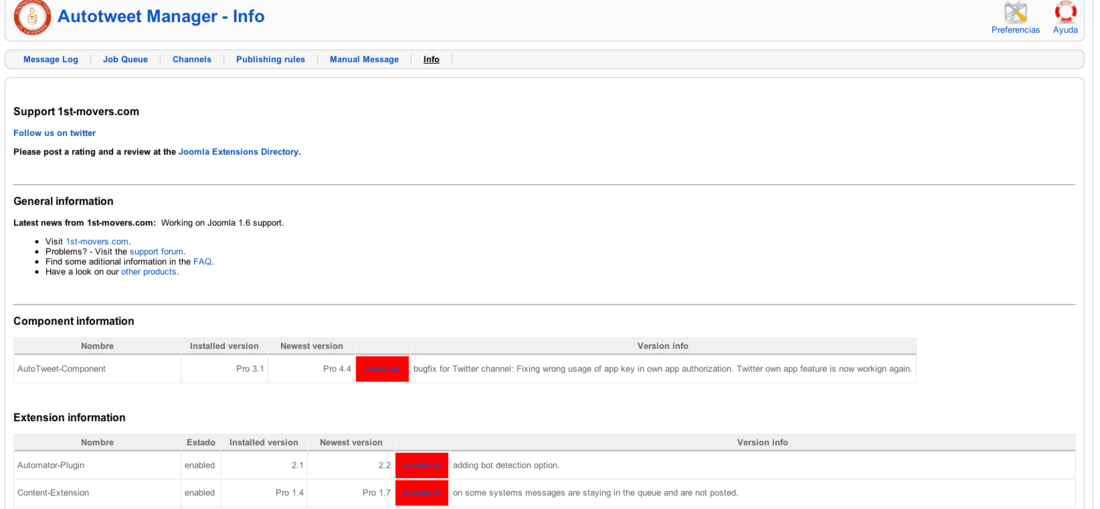Click the Autotweet thumbs-up logo
The width and height of the screenshot is (1100, 509).
tap(32, 17)
